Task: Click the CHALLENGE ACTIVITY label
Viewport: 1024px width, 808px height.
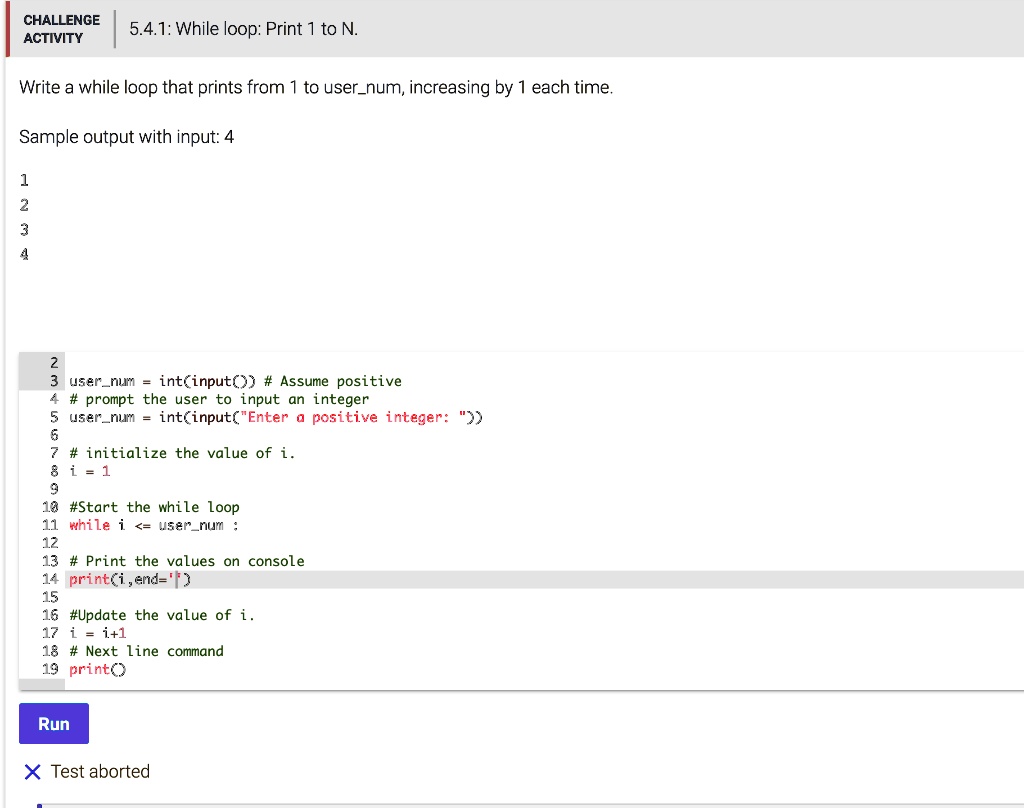Action: pos(61,29)
